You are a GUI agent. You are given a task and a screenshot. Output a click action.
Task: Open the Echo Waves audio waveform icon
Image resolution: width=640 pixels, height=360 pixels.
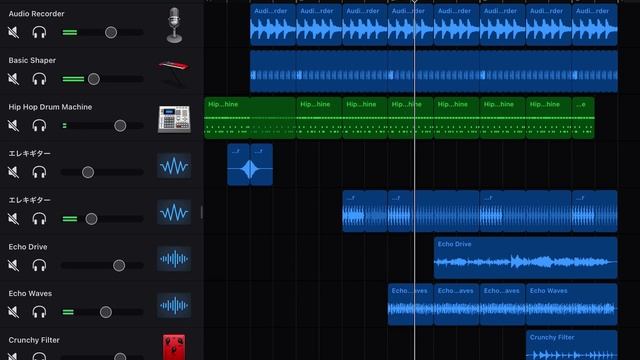(x=174, y=305)
